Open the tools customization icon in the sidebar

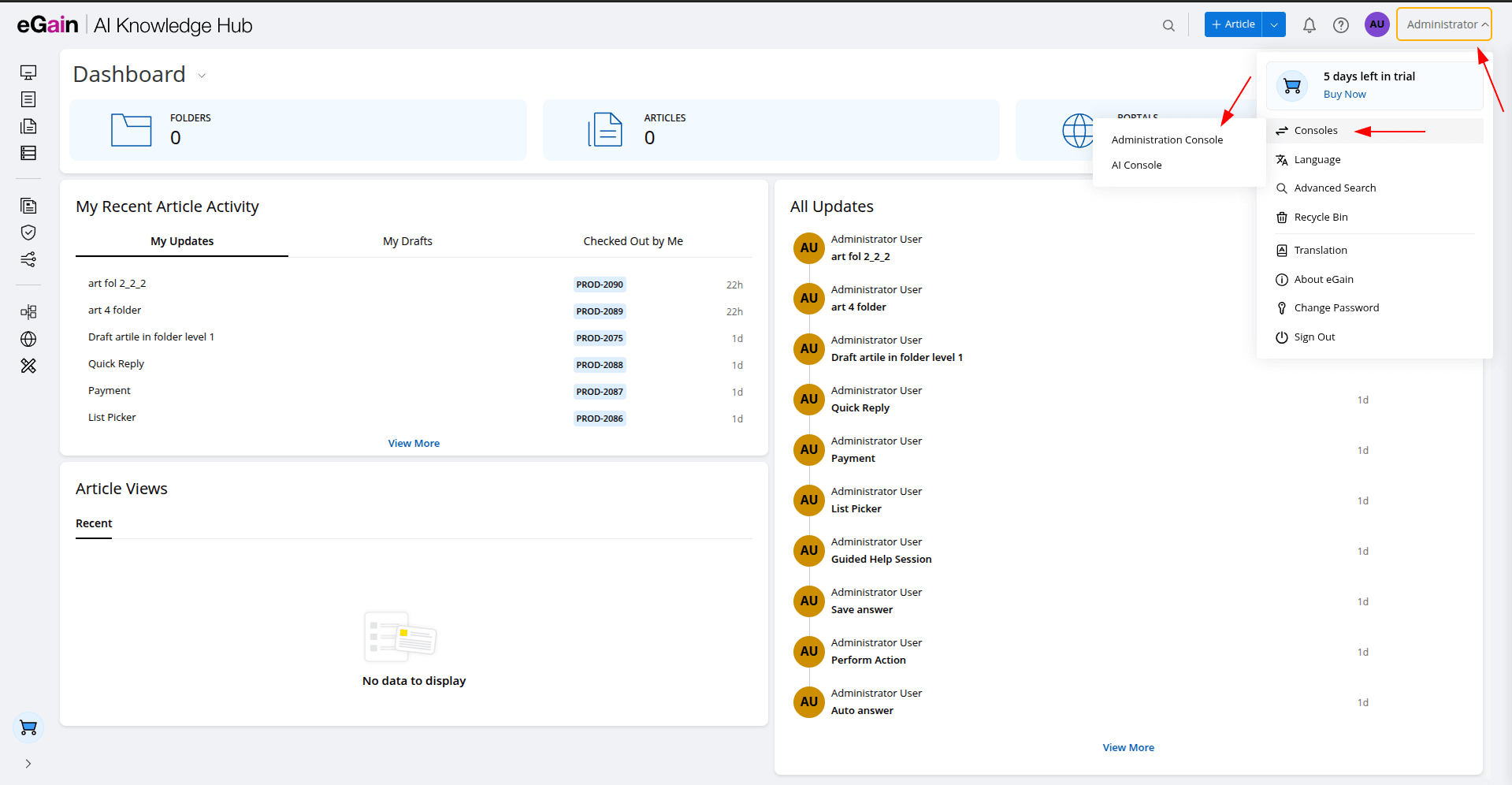coord(28,366)
